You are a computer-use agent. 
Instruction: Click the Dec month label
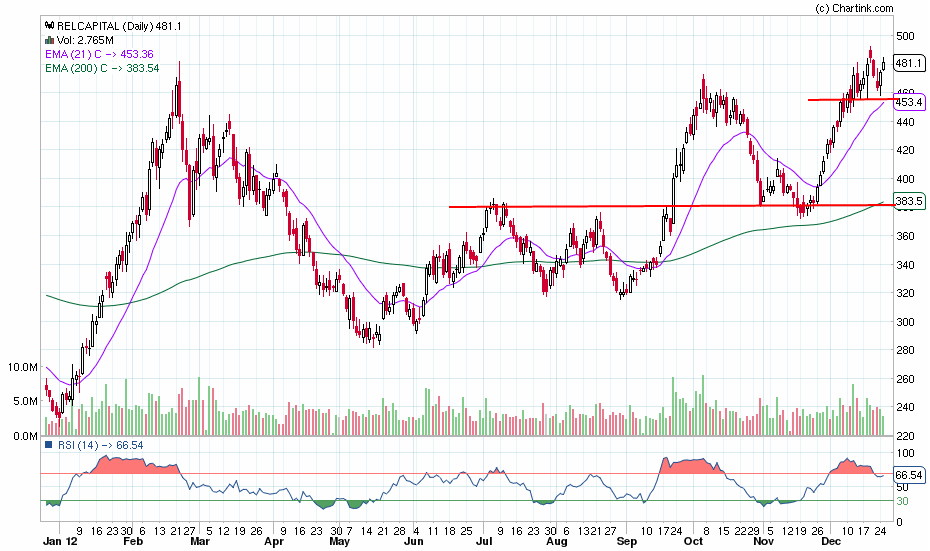(x=831, y=541)
